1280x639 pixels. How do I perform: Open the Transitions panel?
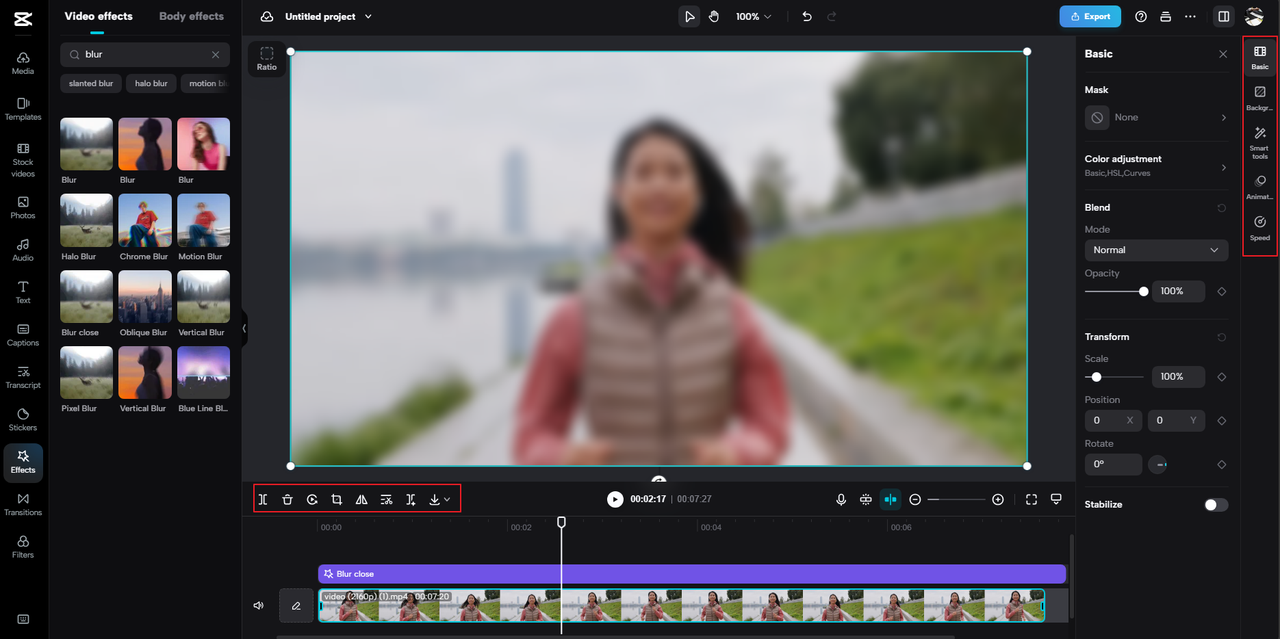click(23, 504)
